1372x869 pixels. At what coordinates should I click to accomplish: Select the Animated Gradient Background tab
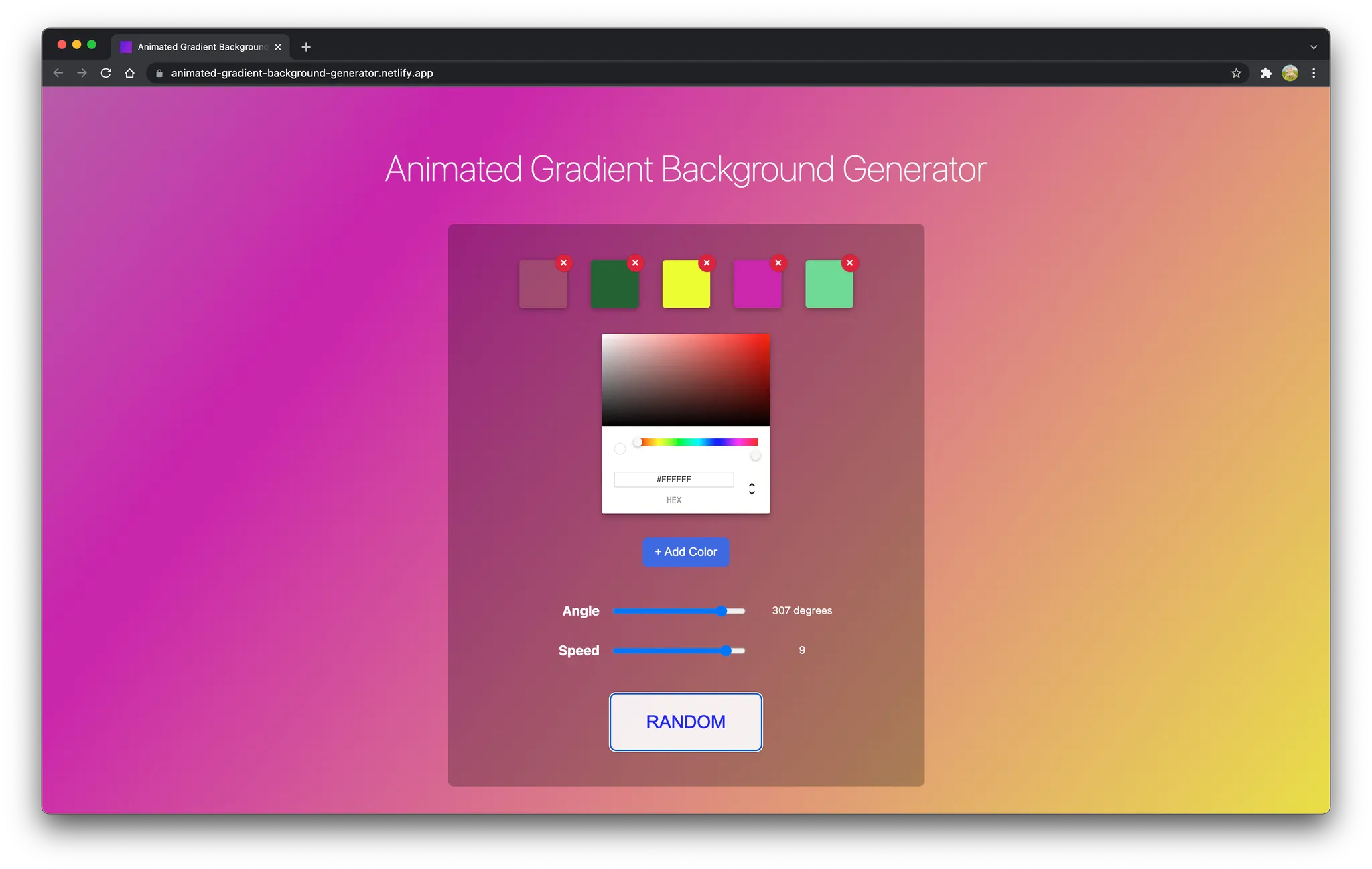(201, 47)
